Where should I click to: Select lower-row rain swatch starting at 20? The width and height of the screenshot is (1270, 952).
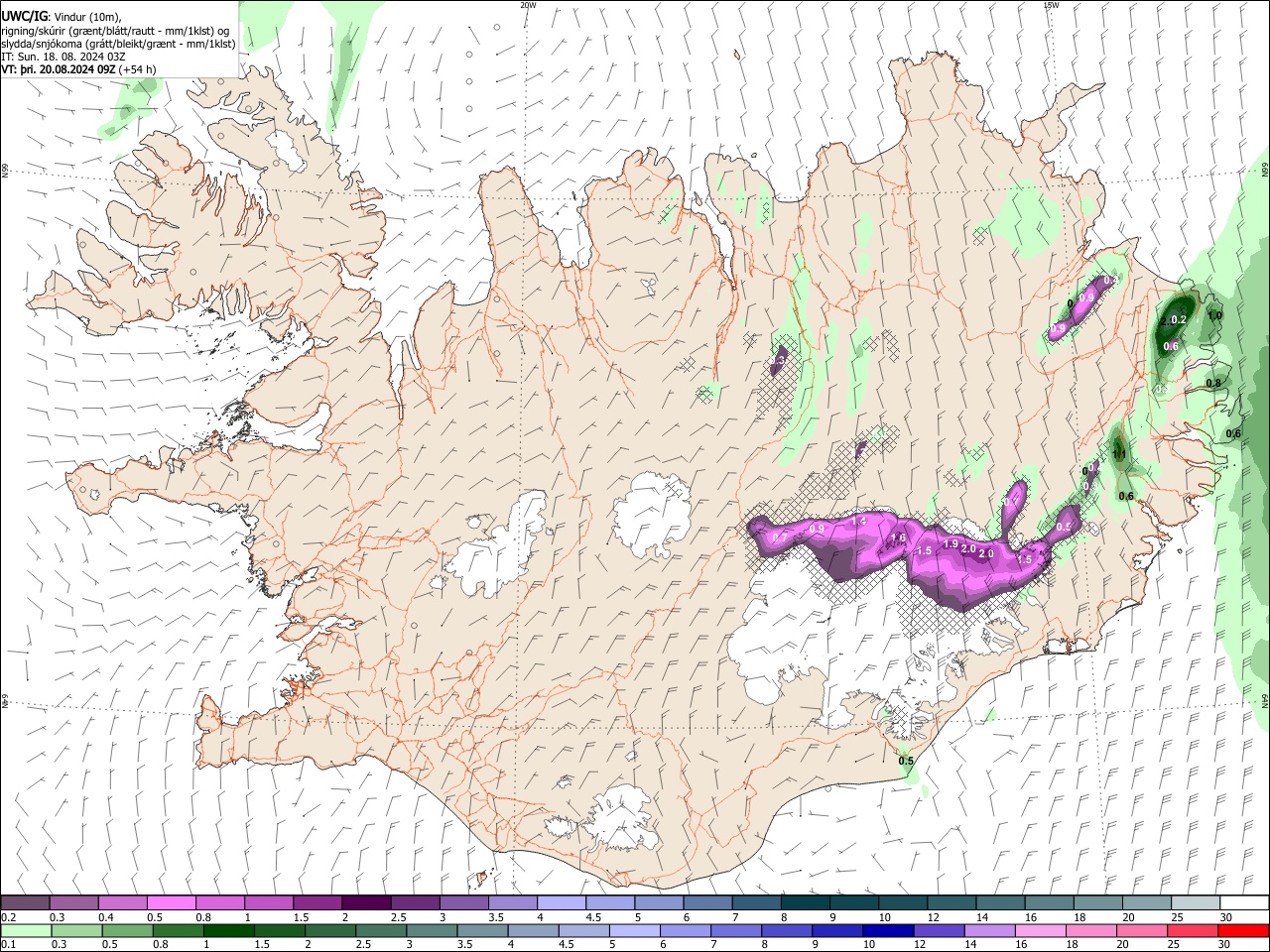pos(1142,930)
